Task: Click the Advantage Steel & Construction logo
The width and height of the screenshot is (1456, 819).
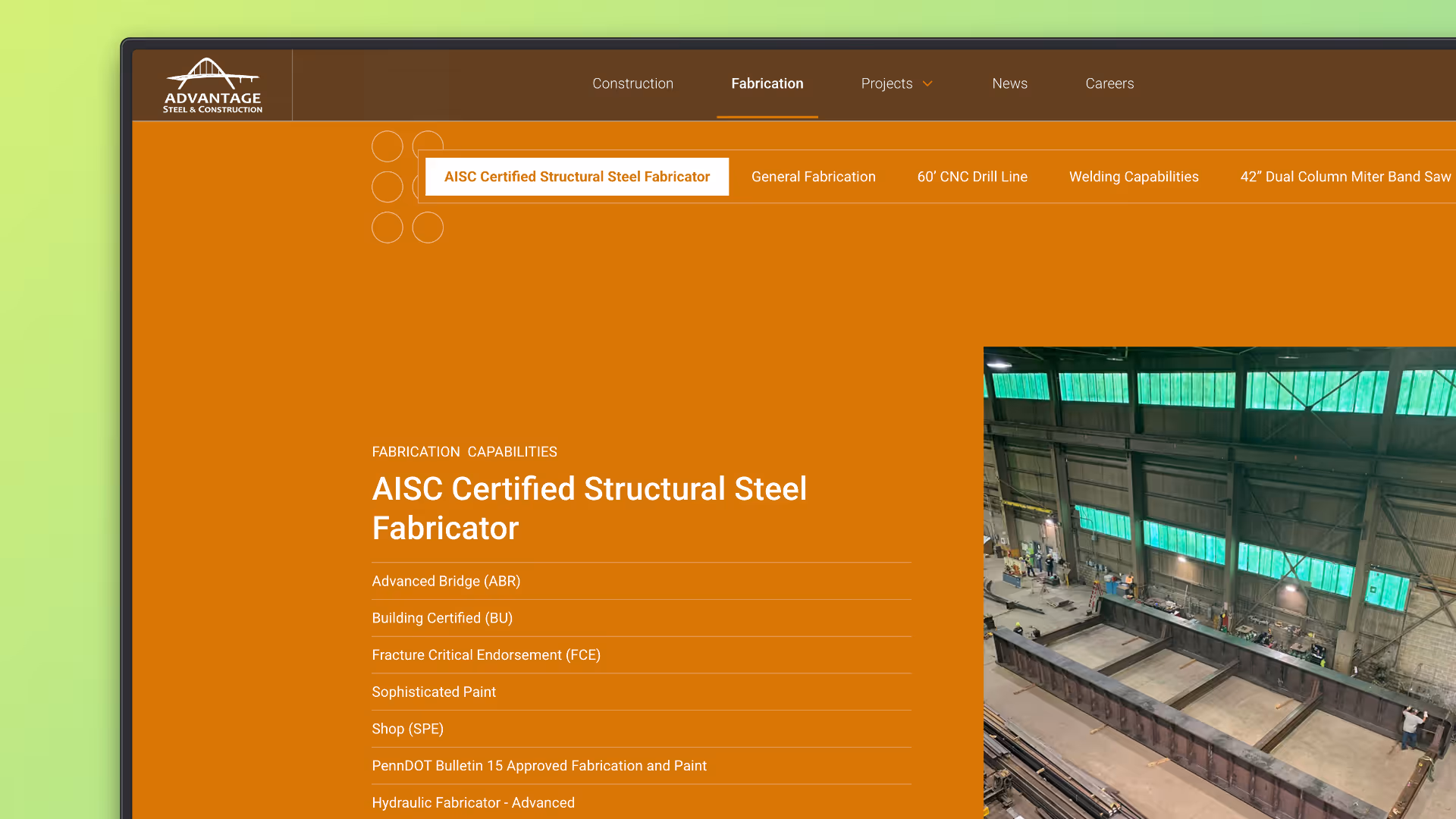Action: [212, 85]
